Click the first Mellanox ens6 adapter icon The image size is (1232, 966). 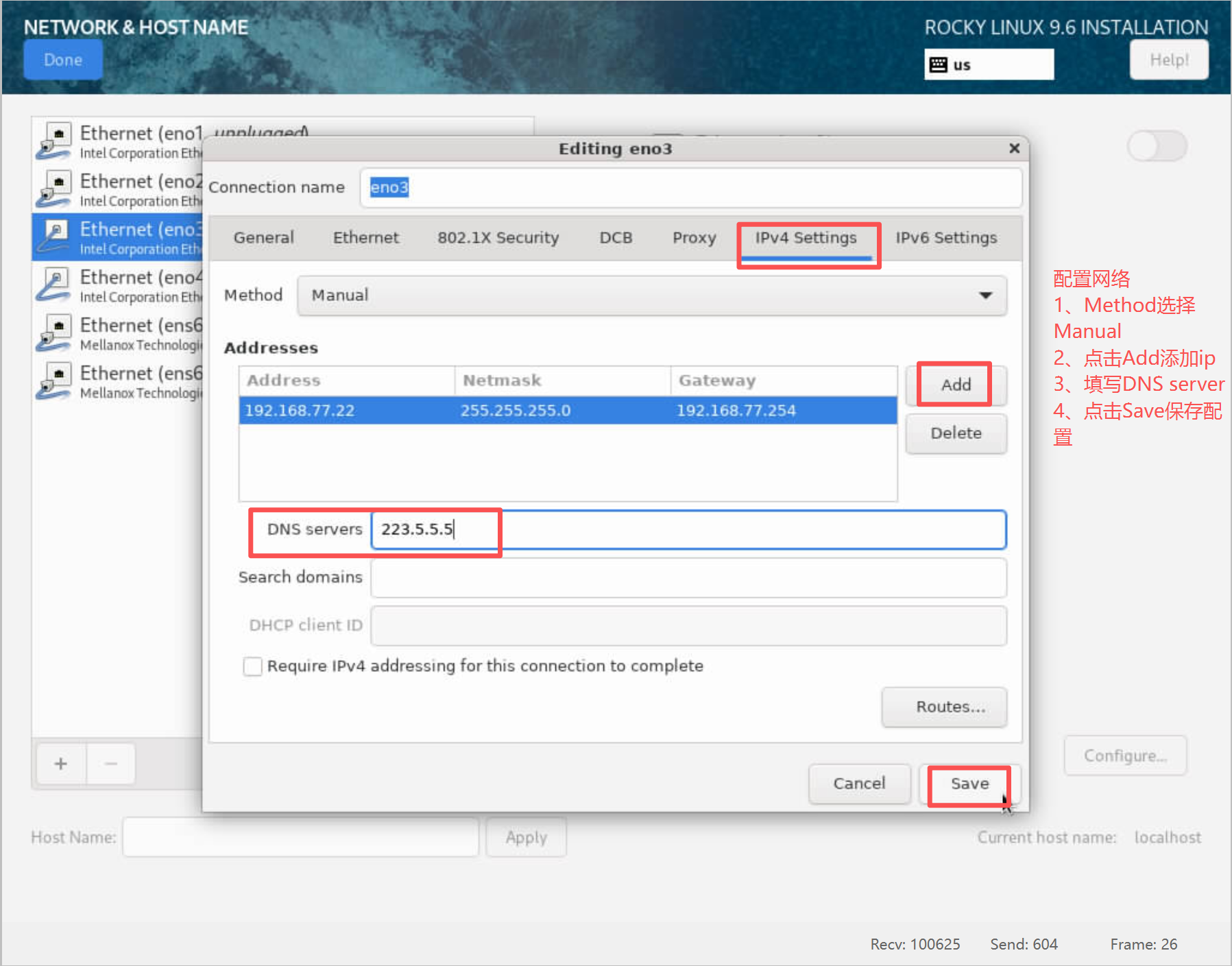pos(54,333)
